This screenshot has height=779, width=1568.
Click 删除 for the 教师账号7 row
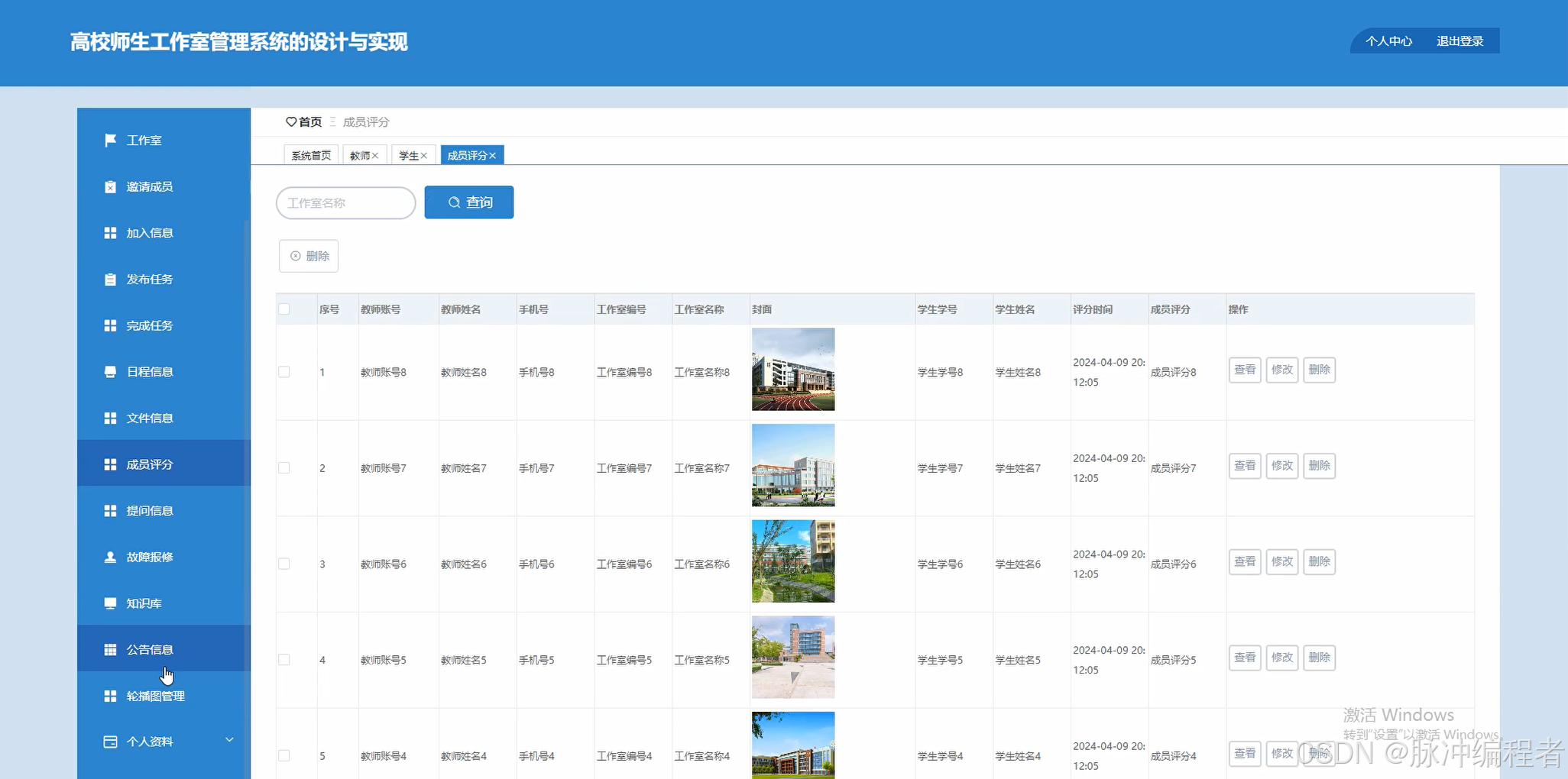[1319, 466]
